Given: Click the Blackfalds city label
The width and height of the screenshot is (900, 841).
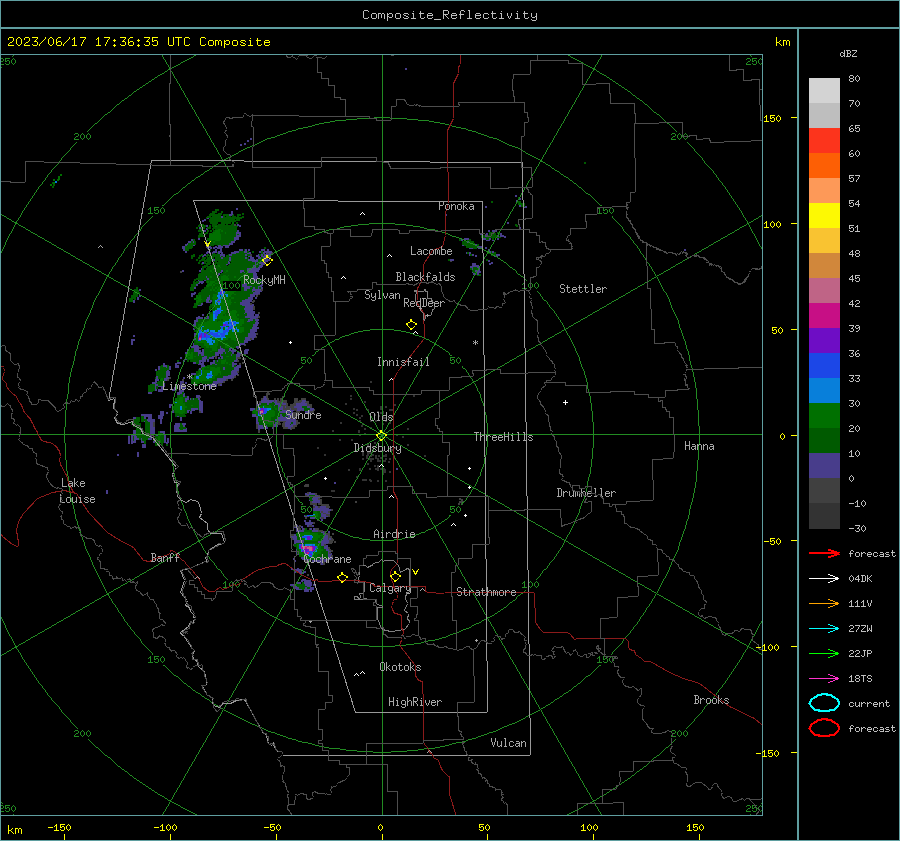Looking at the screenshot, I should pyautogui.click(x=425, y=277).
